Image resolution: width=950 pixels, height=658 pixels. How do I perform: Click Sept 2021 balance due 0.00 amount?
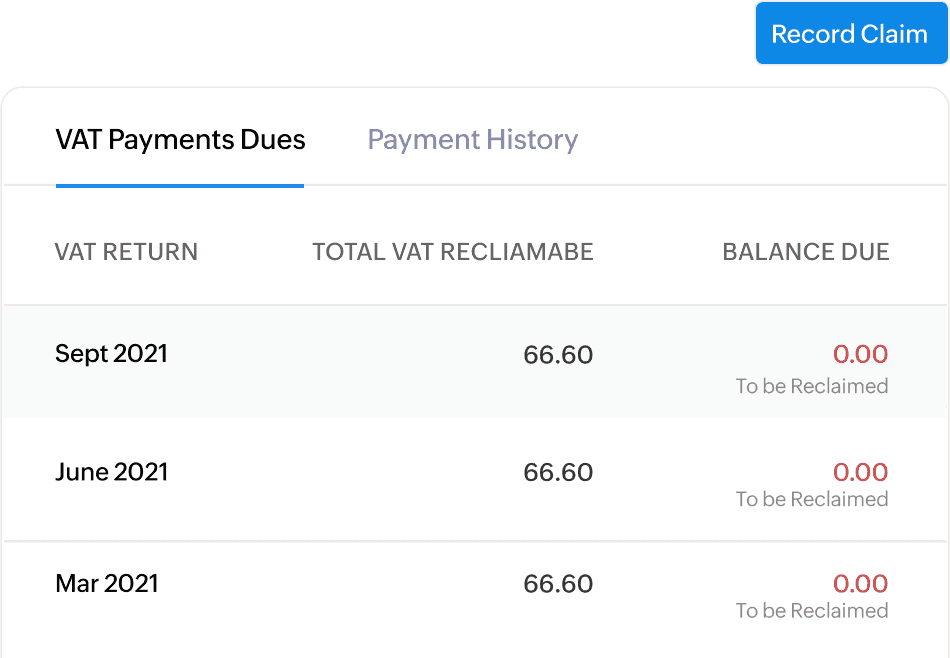861,354
